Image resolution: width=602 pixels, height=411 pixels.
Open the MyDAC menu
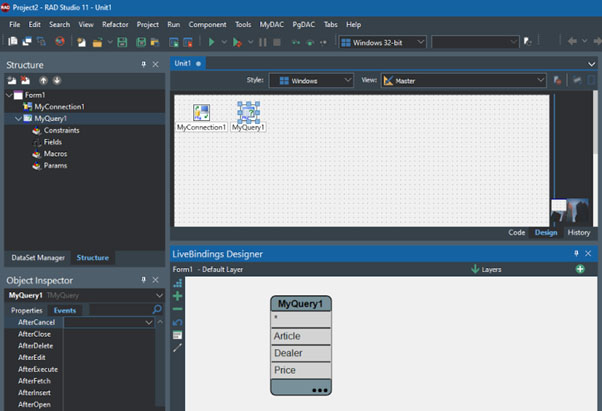tap(271, 25)
